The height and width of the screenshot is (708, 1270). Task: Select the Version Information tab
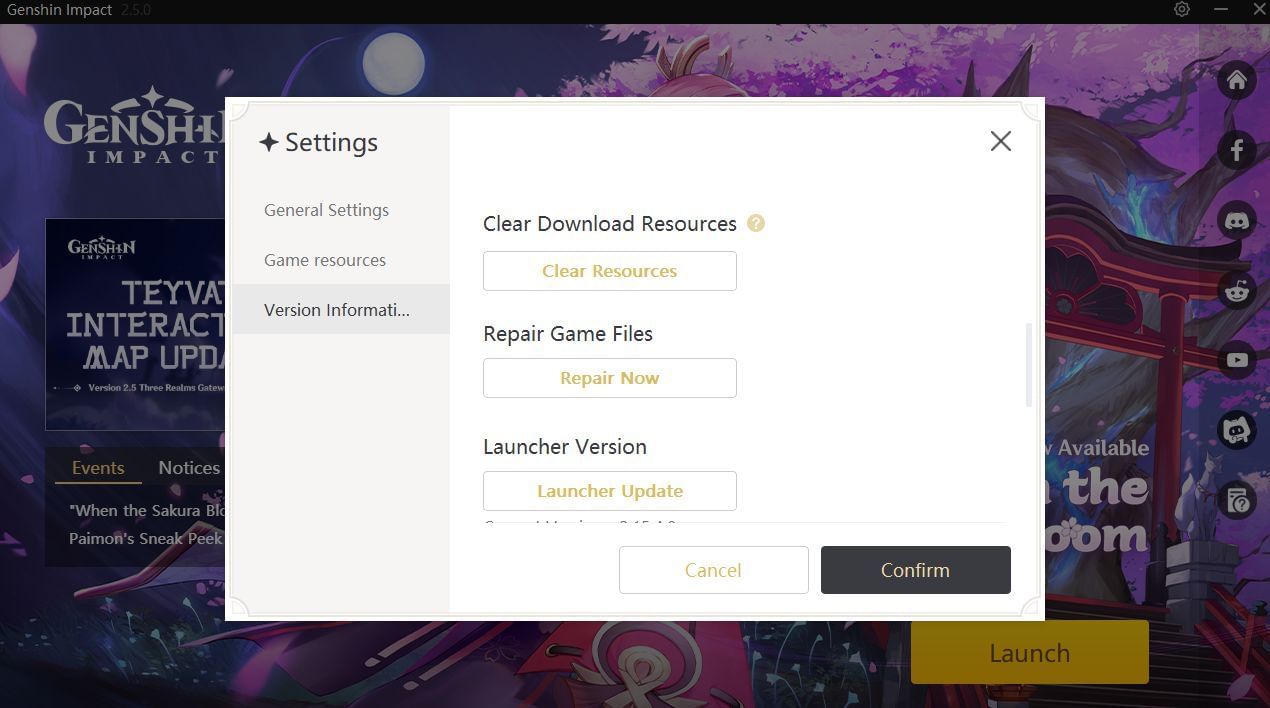(x=337, y=310)
